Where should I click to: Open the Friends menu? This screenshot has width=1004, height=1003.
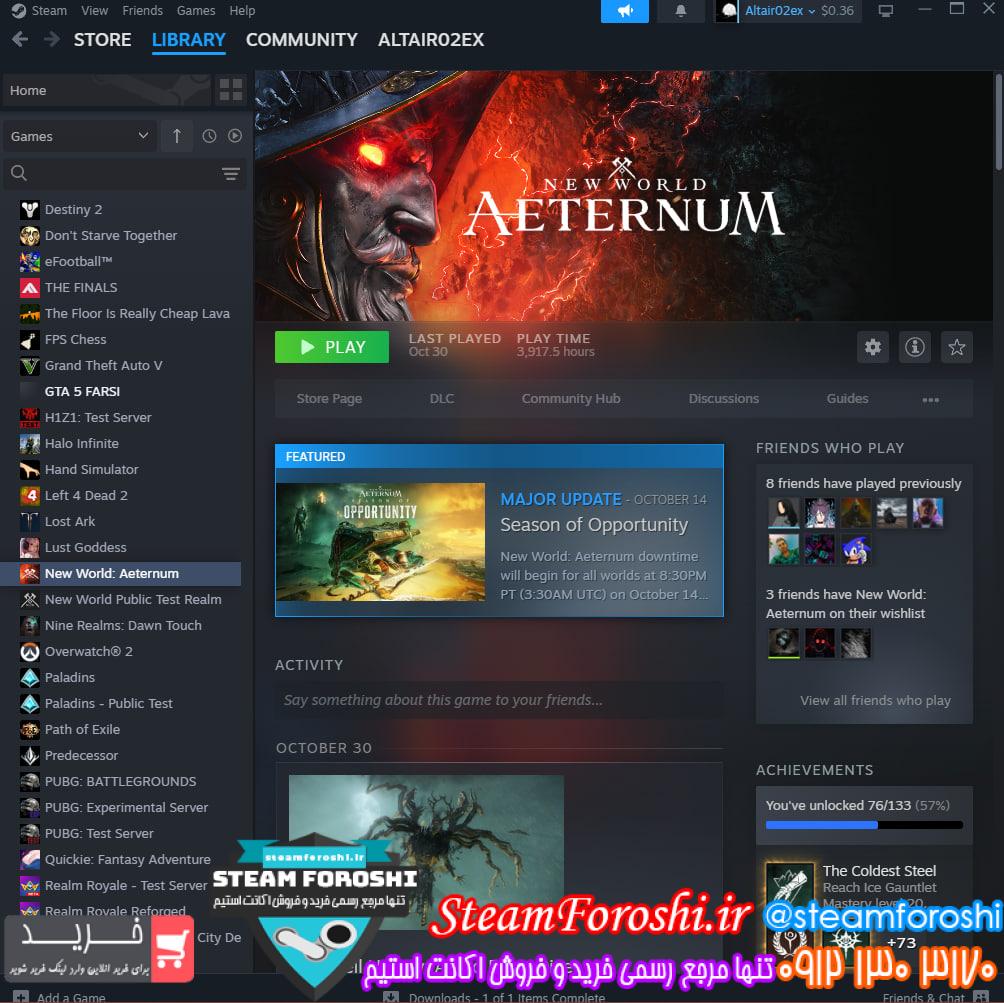coord(142,11)
